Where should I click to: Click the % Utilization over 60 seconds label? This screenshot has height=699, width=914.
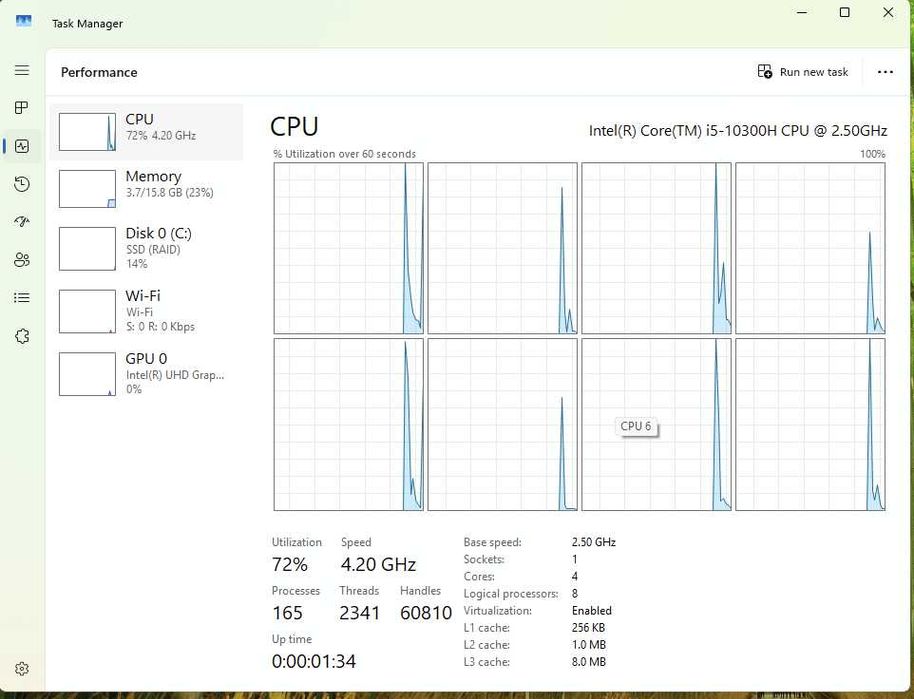point(344,154)
